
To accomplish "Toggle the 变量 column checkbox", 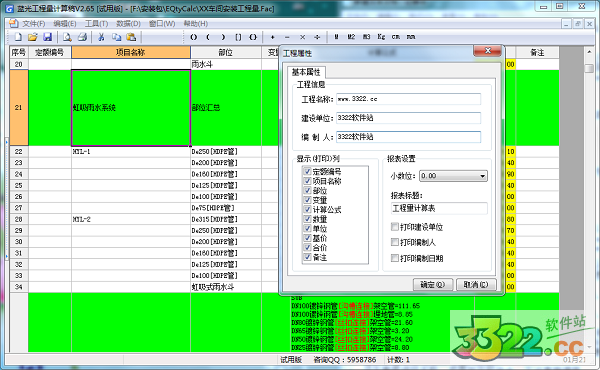I will 307,200.
